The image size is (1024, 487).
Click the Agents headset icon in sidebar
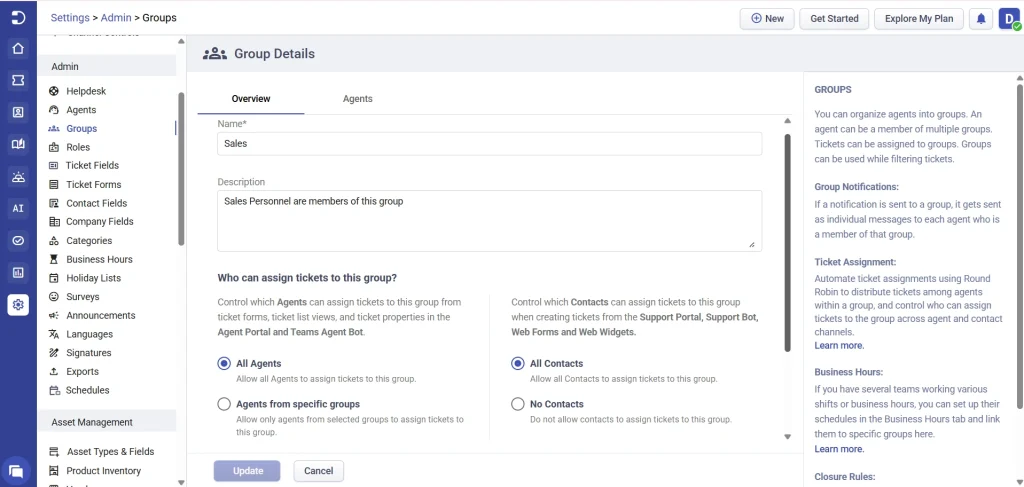click(54, 110)
